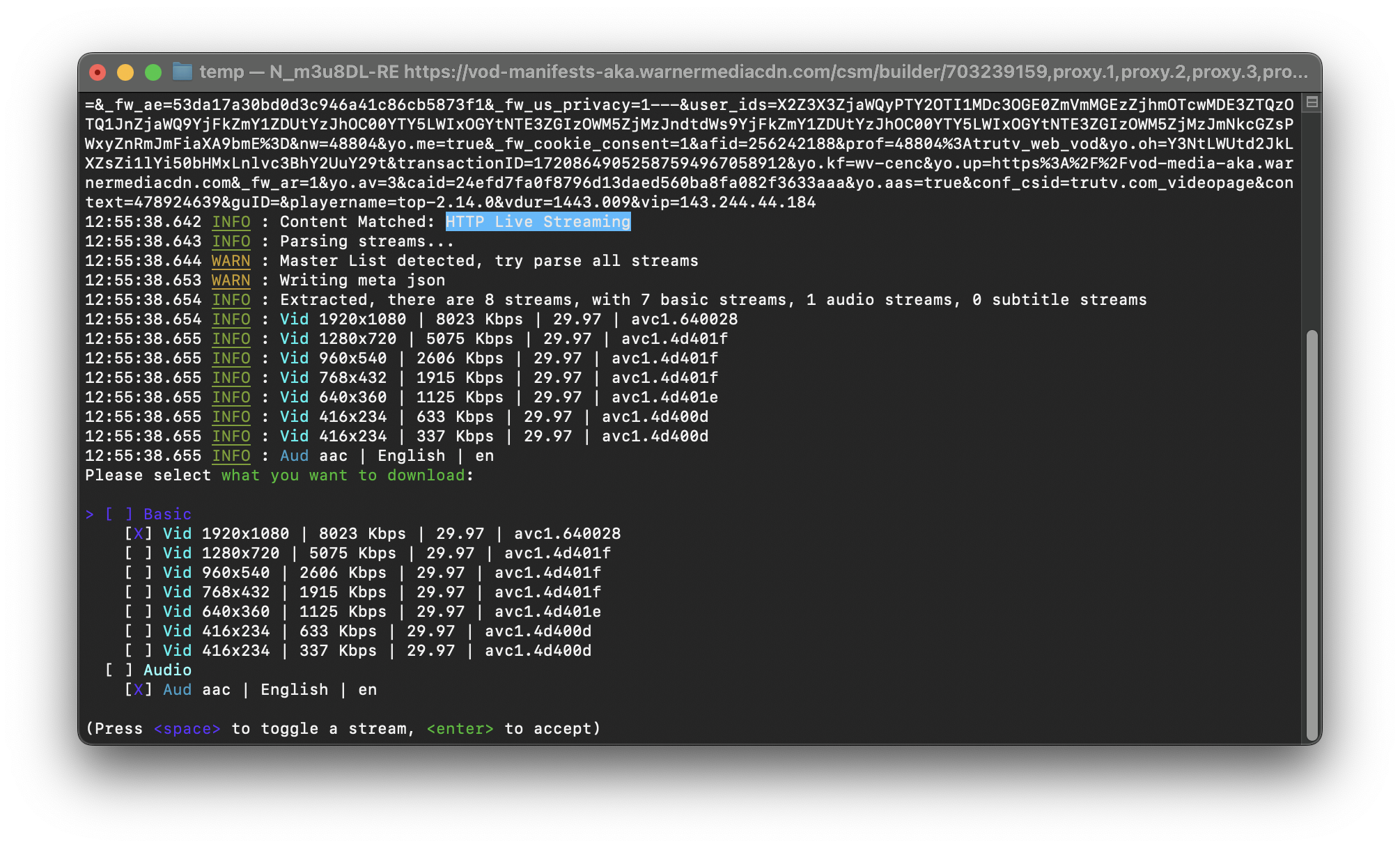Click the window title text temp — N_m3u8DL-RE
The width and height of the screenshot is (1400, 848).
pyautogui.click(x=300, y=72)
